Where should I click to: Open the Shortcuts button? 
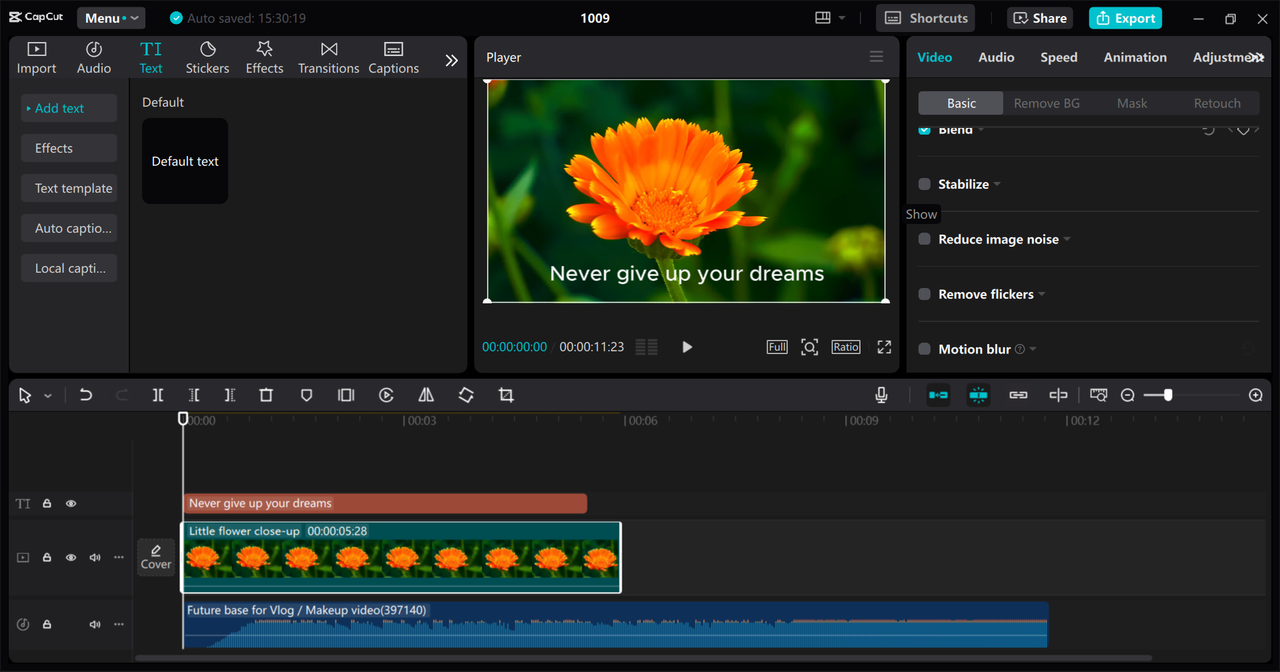(x=927, y=18)
